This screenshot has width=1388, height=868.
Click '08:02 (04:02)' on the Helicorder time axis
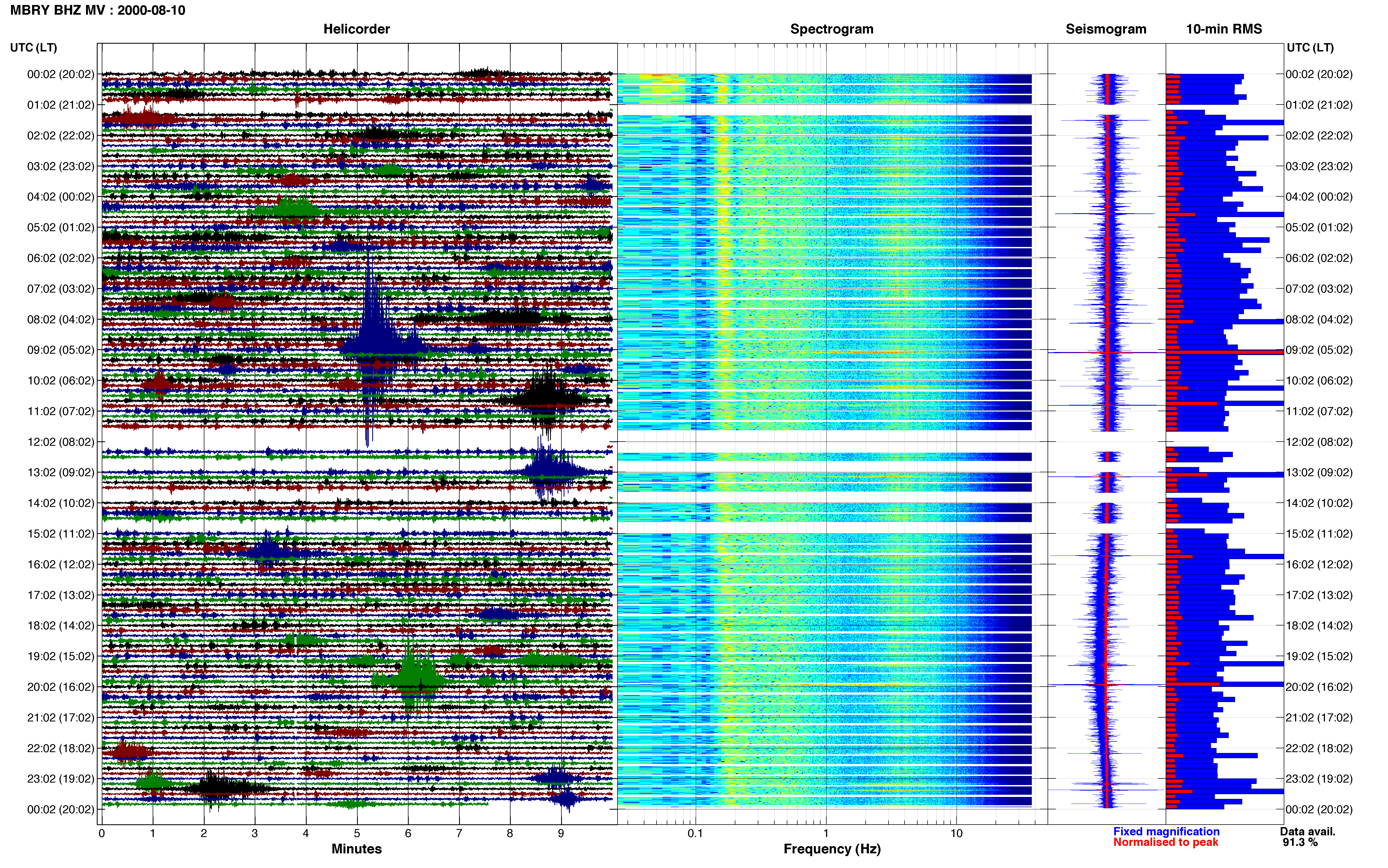(61, 319)
